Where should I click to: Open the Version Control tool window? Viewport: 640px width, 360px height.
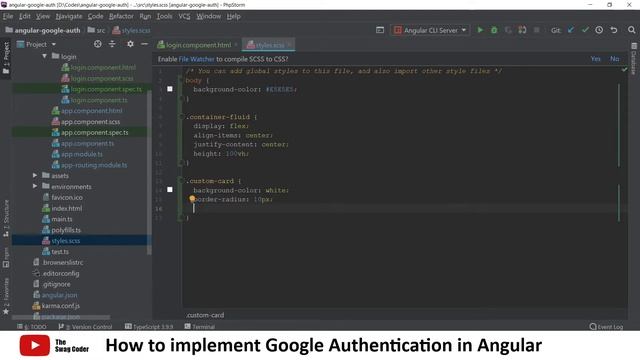tap(85, 327)
